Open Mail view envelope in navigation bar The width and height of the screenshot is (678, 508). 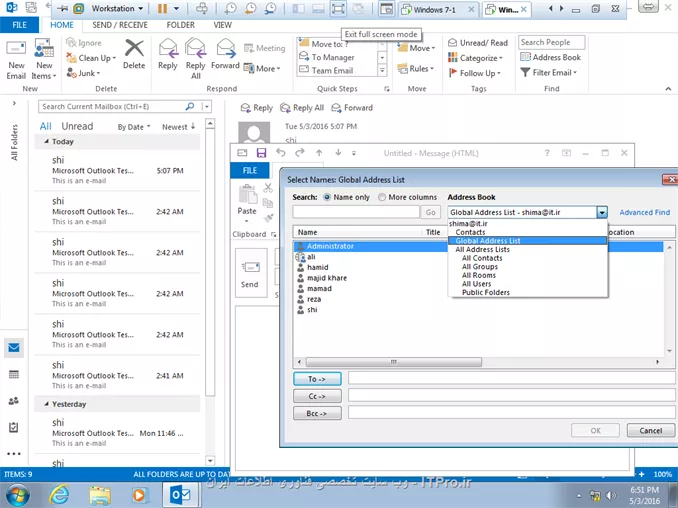14,348
